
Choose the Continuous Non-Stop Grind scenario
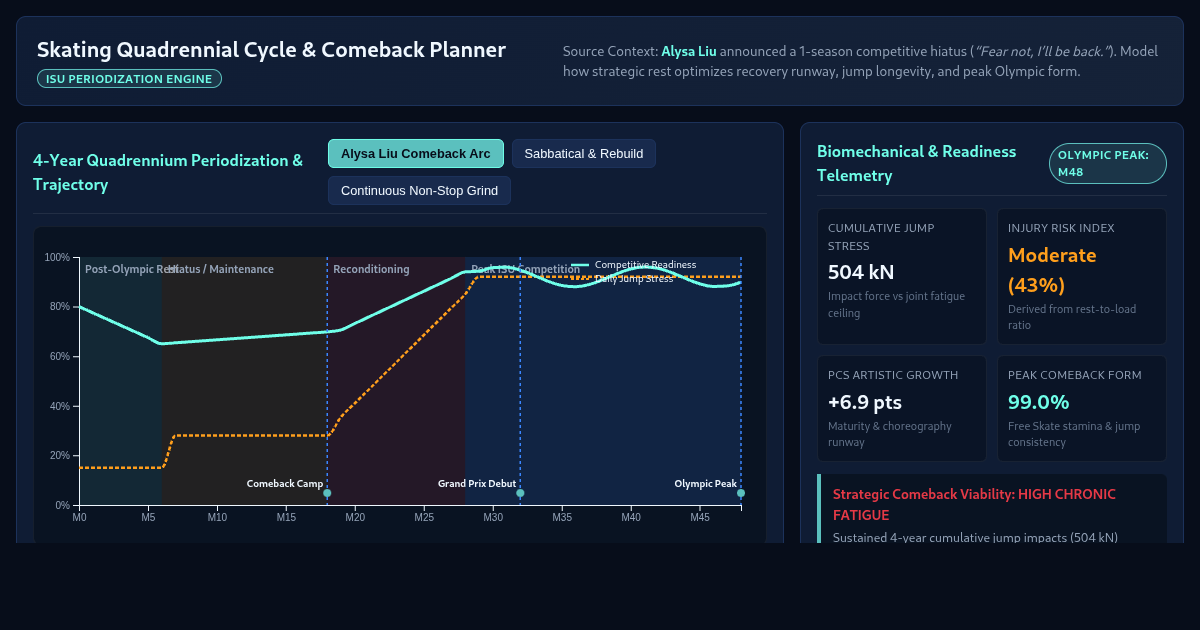point(419,190)
